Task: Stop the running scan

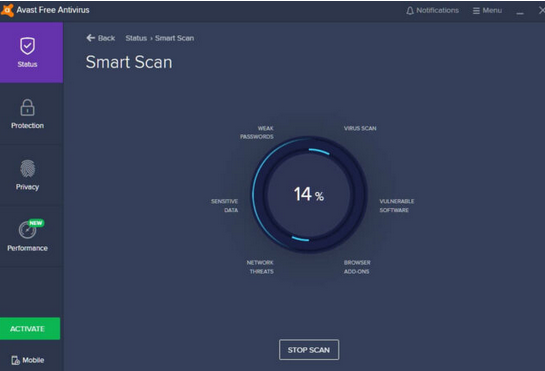Action: tap(309, 350)
